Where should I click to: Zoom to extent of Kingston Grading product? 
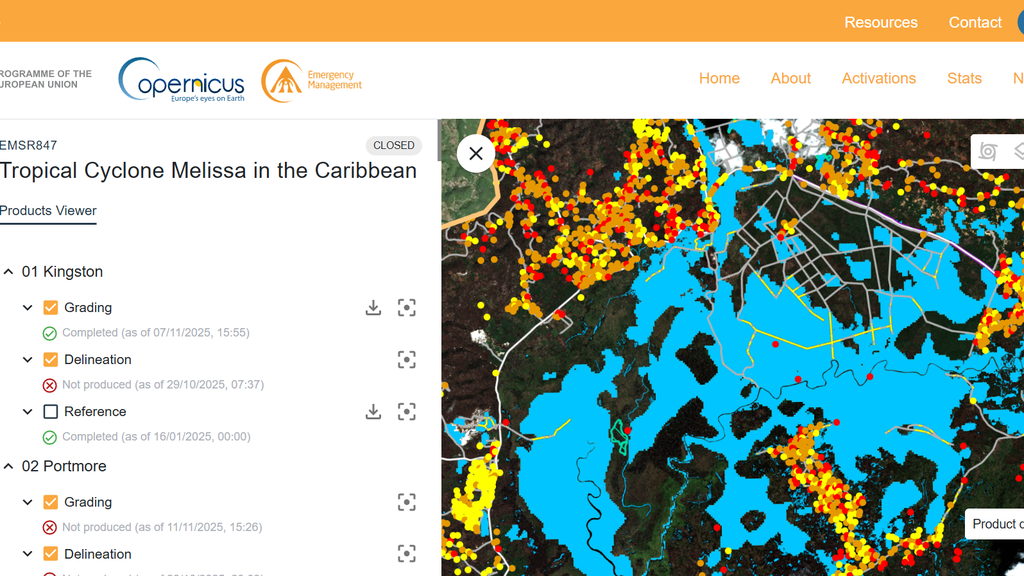tap(406, 307)
